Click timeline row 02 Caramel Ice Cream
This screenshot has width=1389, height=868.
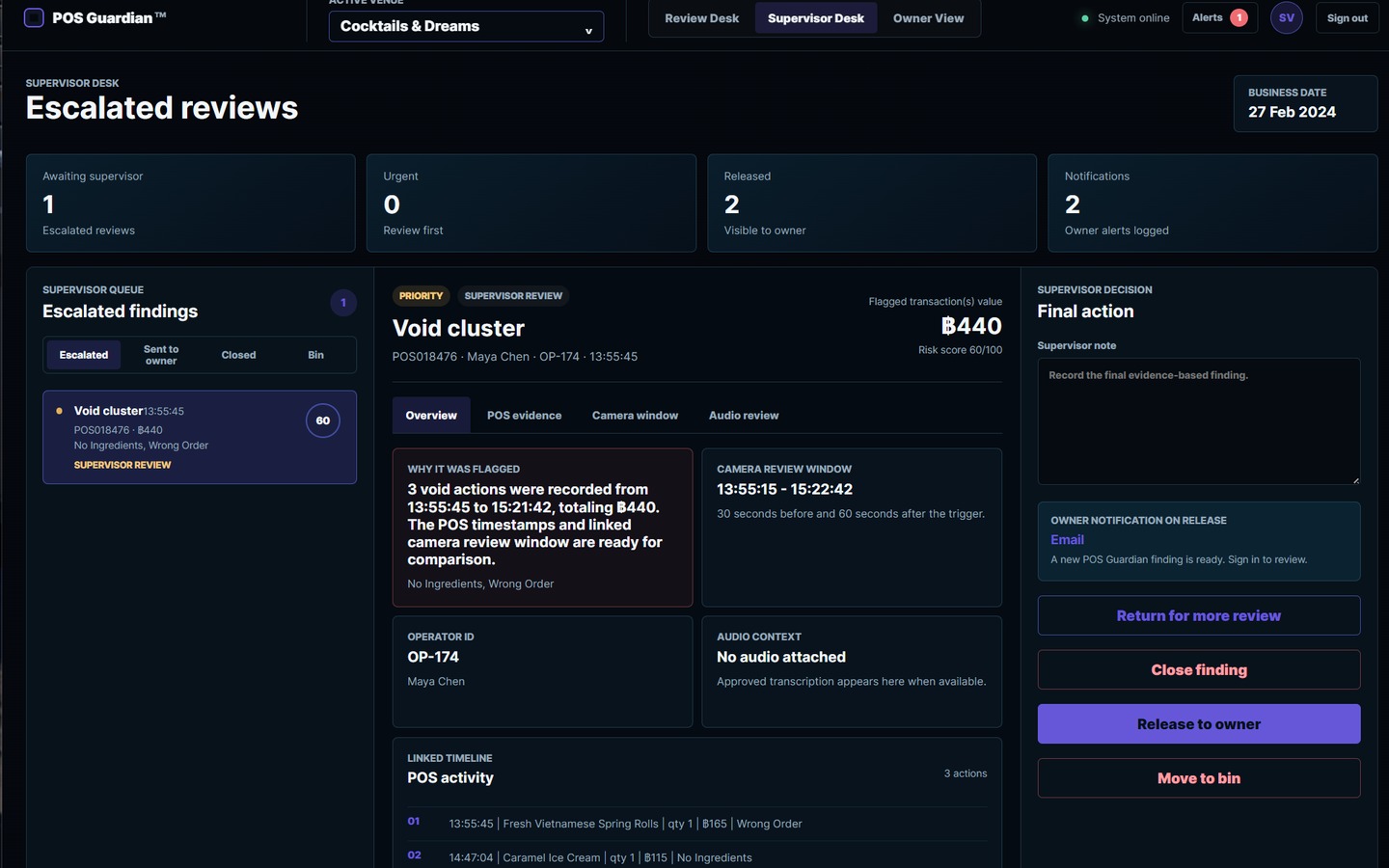tap(697, 857)
